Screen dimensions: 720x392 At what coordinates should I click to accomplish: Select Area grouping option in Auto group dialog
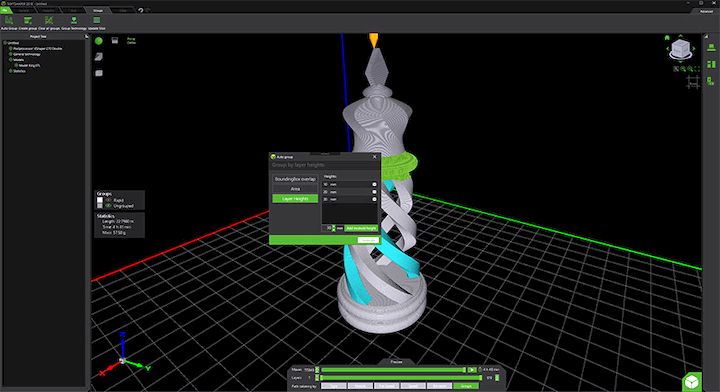[x=295, y=189]
